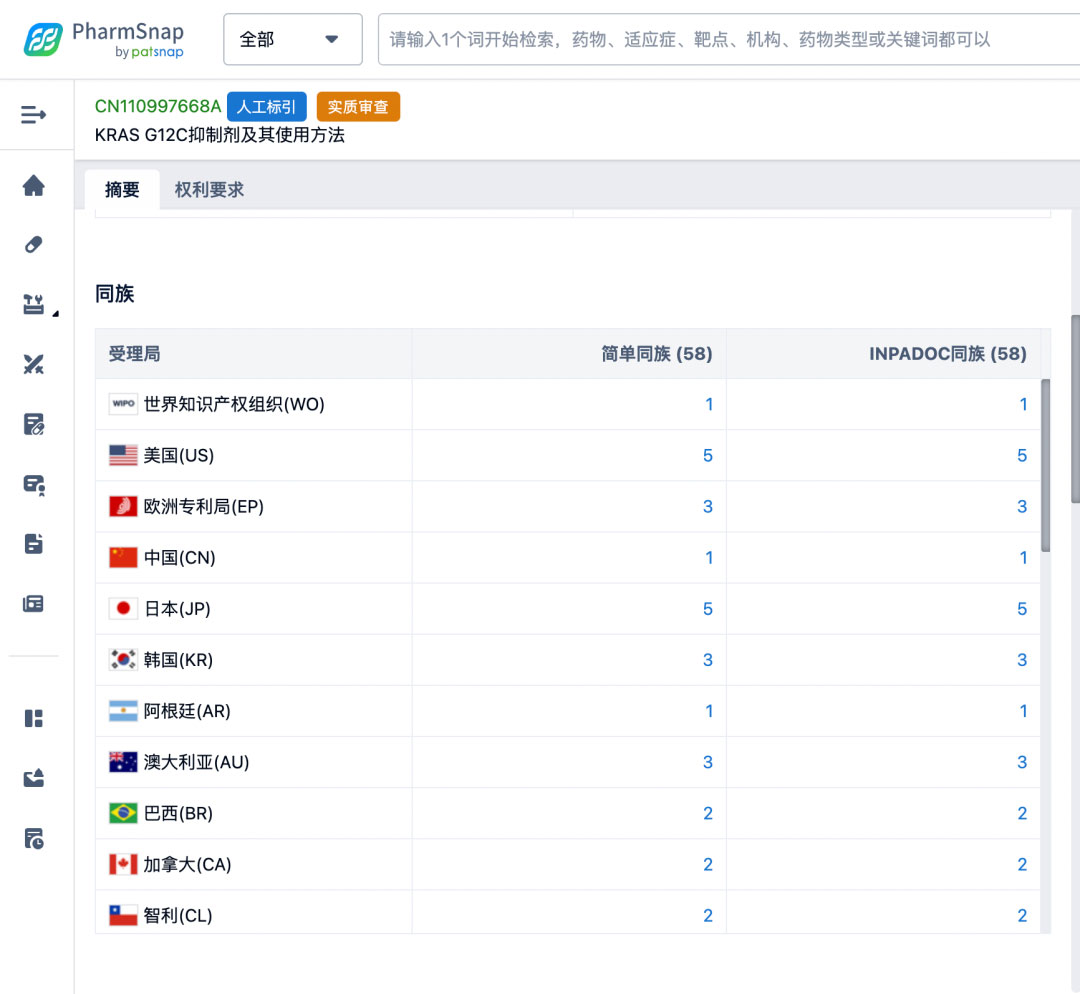Image resolution: width=1080 pixels, height=994 pixels.
Task: Click the 实质审查 status badge
Action: tap(358, 107)
